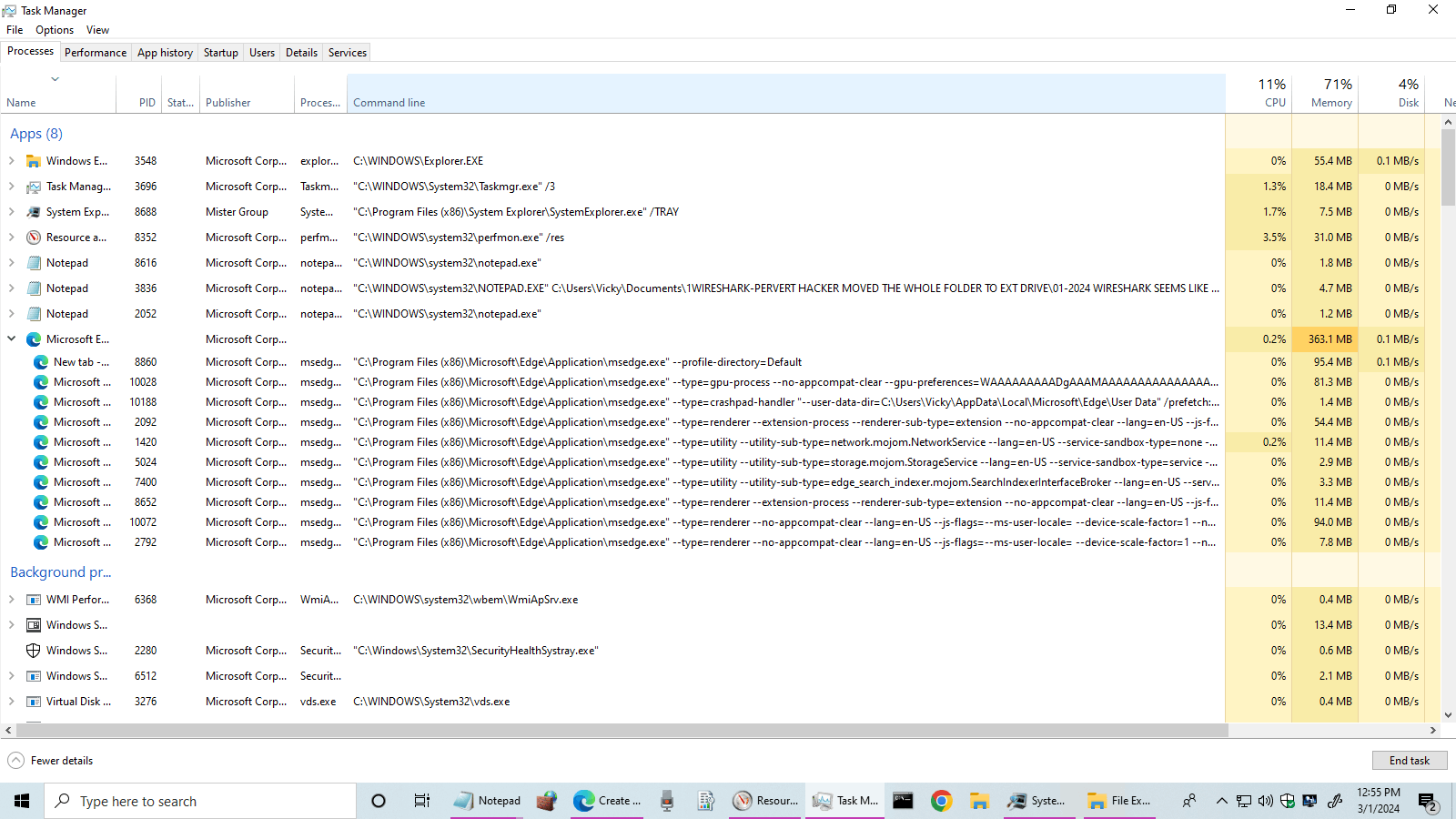The height and width of the screenshot is (819, 1456).
Task: Collapse to Fewer details
Action: click(51, 761)
